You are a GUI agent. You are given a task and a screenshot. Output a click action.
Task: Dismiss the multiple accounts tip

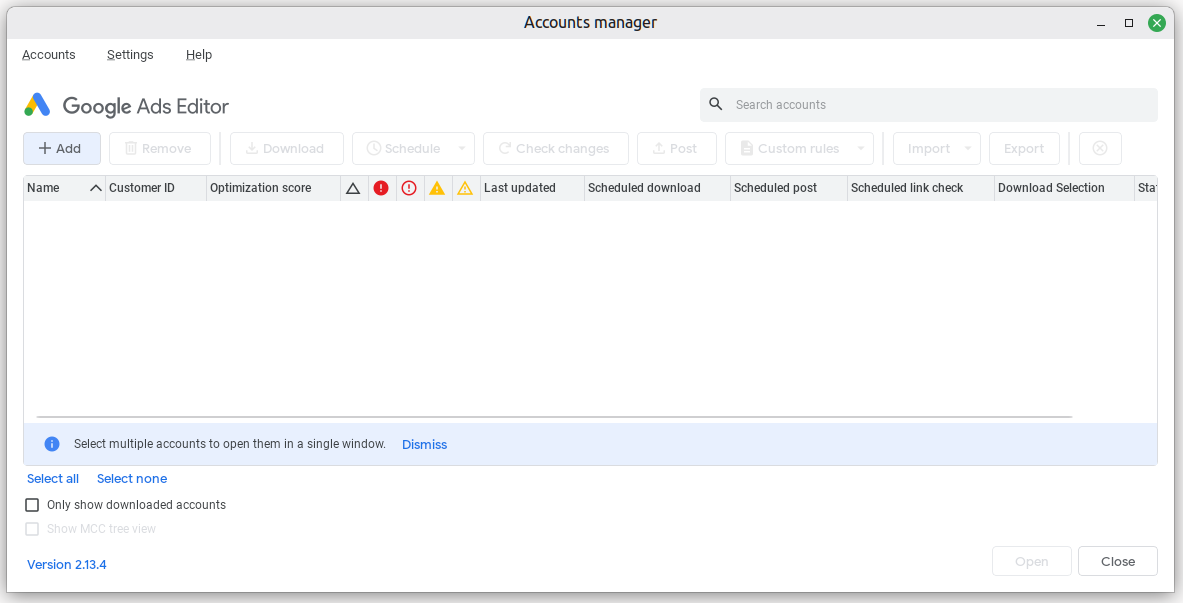pos(424,445)
